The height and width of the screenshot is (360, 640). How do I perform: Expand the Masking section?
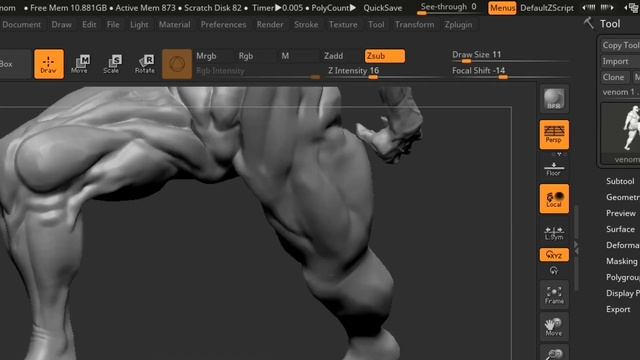pyautogui.click(x=622, y=261)
